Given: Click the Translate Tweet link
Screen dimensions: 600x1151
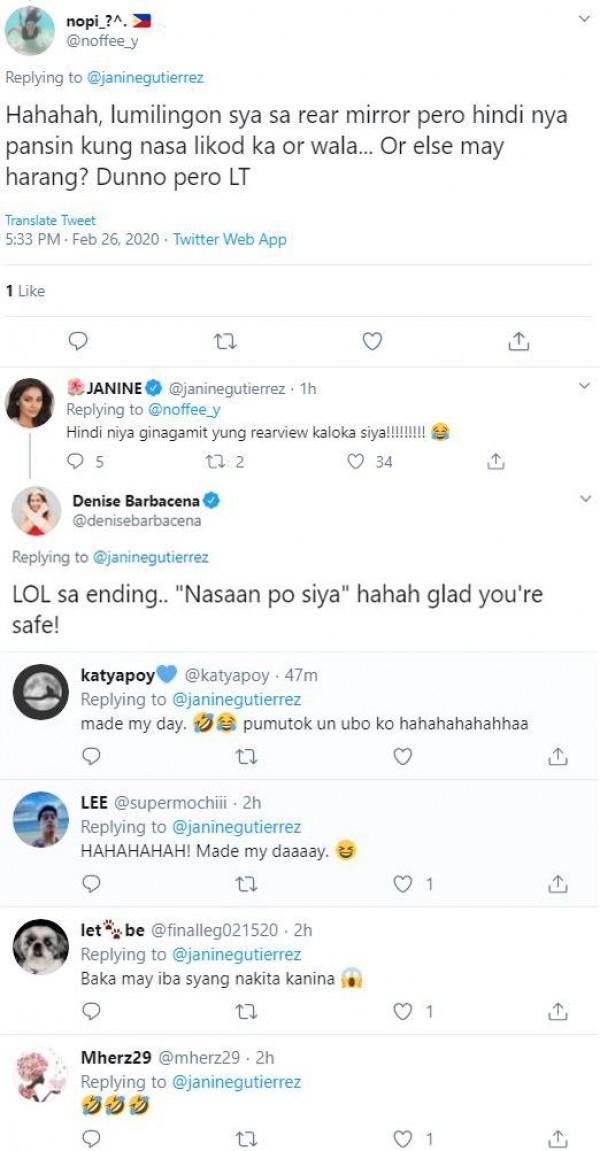Looking at the screenshot, I should point(49,220).
